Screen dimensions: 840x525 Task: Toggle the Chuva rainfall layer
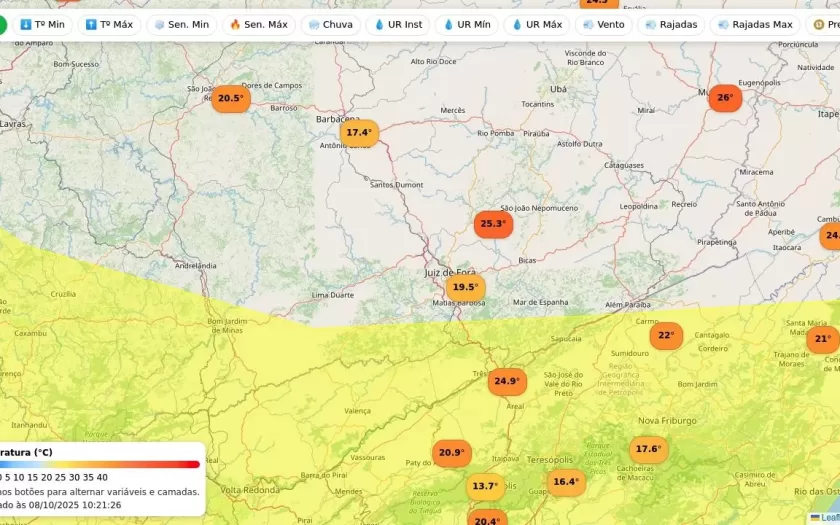pyautogui.click(x=330, y=24)
